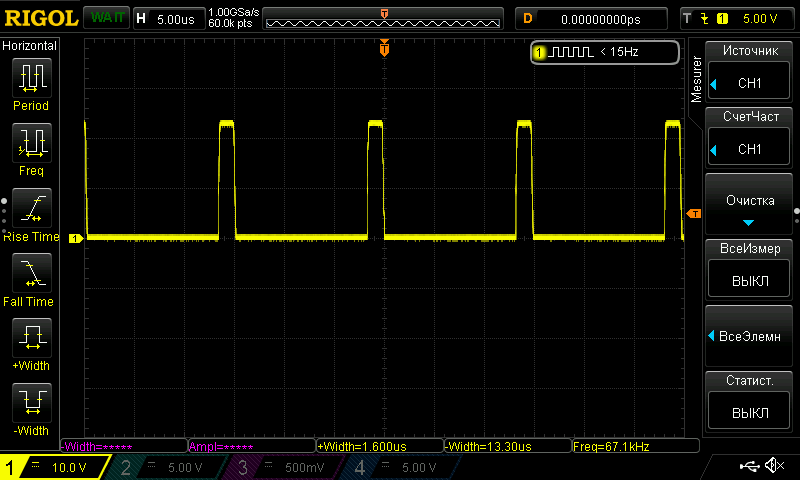Select the Period measurement icon
Screen dimensions: 800x480
coord(31,78)
